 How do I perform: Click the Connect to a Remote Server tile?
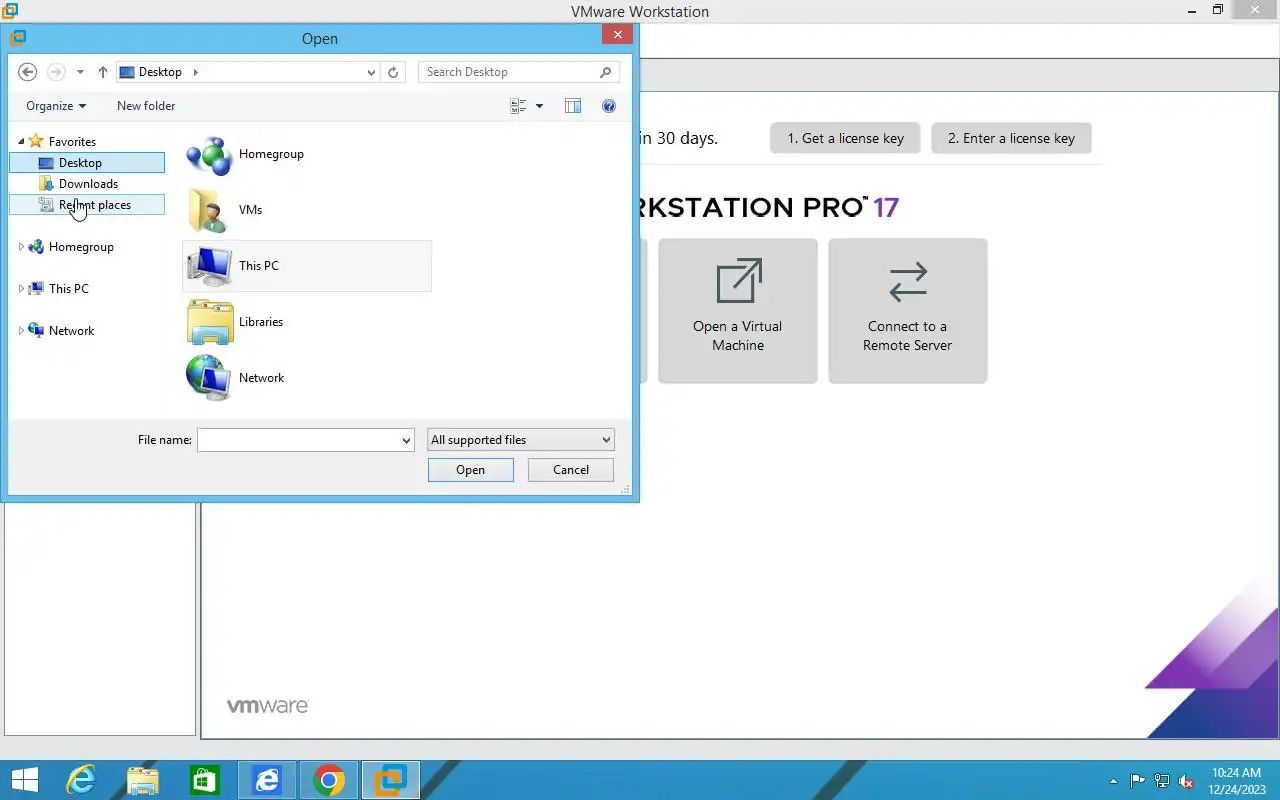(908, 310)
